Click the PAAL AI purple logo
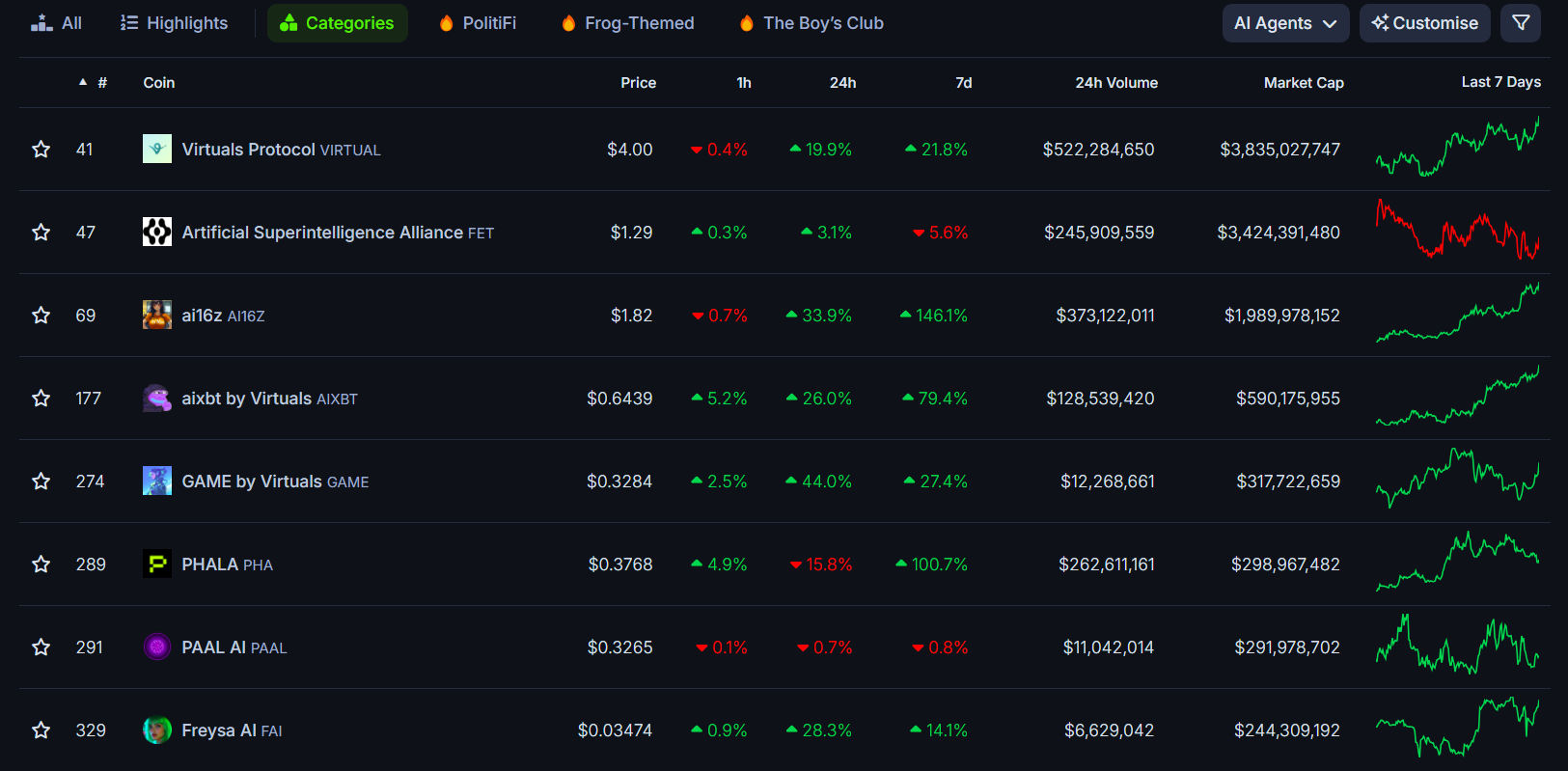The width and height of the screenshot is (1568, 771). tap(157, 647)
